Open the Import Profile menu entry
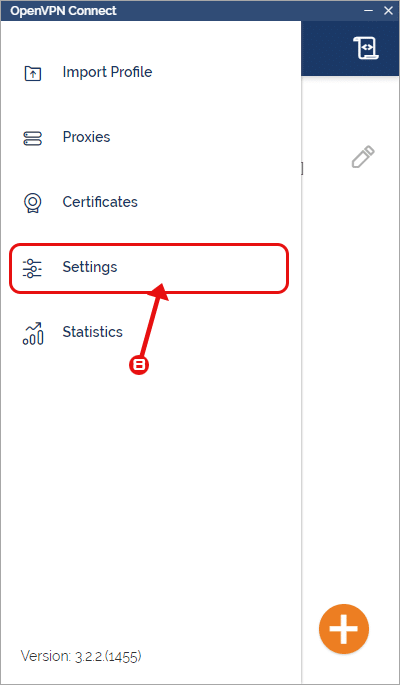This screenshot has height=685, width=400. coord(107,72)
